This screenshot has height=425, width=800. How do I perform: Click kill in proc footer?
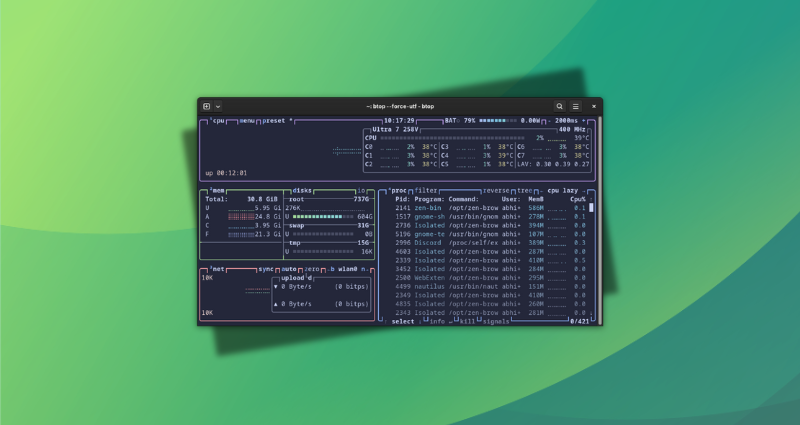467,322
